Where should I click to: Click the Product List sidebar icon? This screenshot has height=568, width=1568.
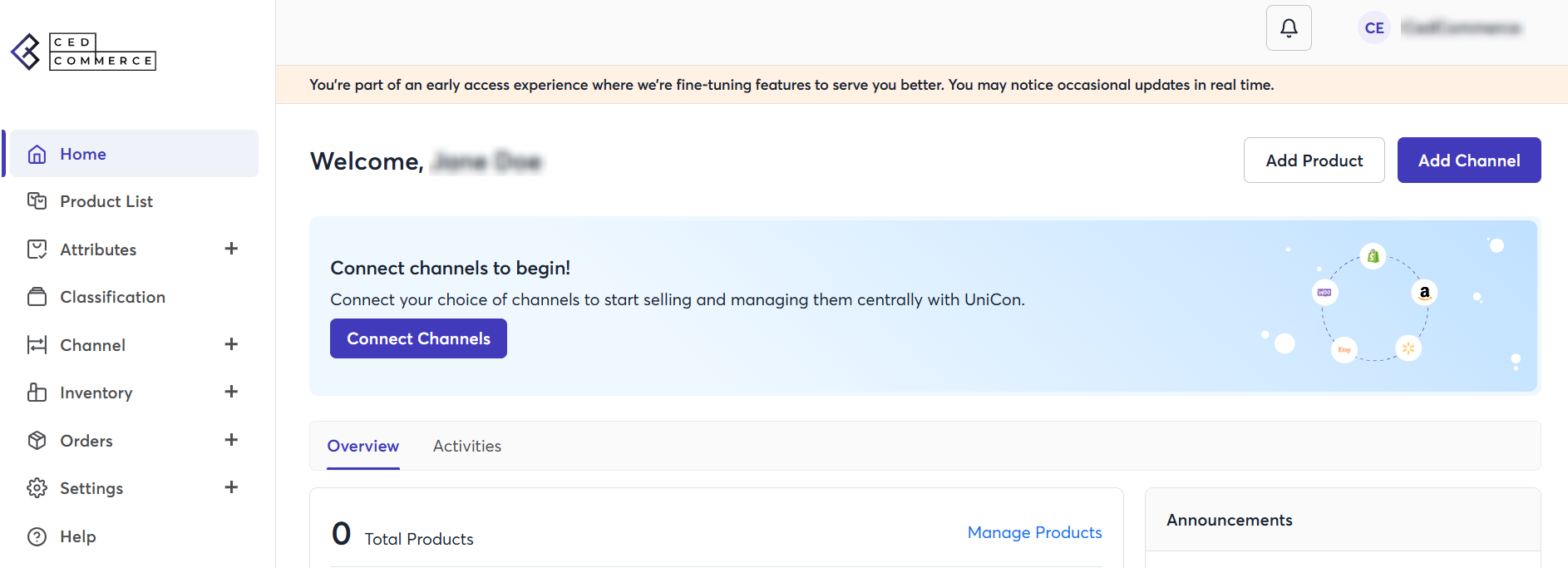point(37,201)
